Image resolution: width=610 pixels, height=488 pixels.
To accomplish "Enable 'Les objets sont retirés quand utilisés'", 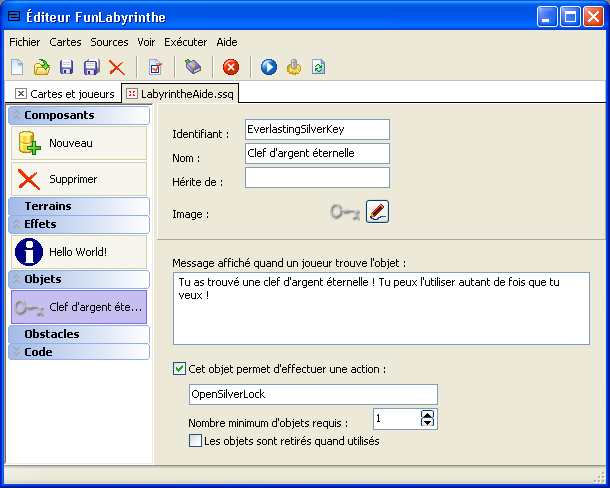I will [196, 440].
